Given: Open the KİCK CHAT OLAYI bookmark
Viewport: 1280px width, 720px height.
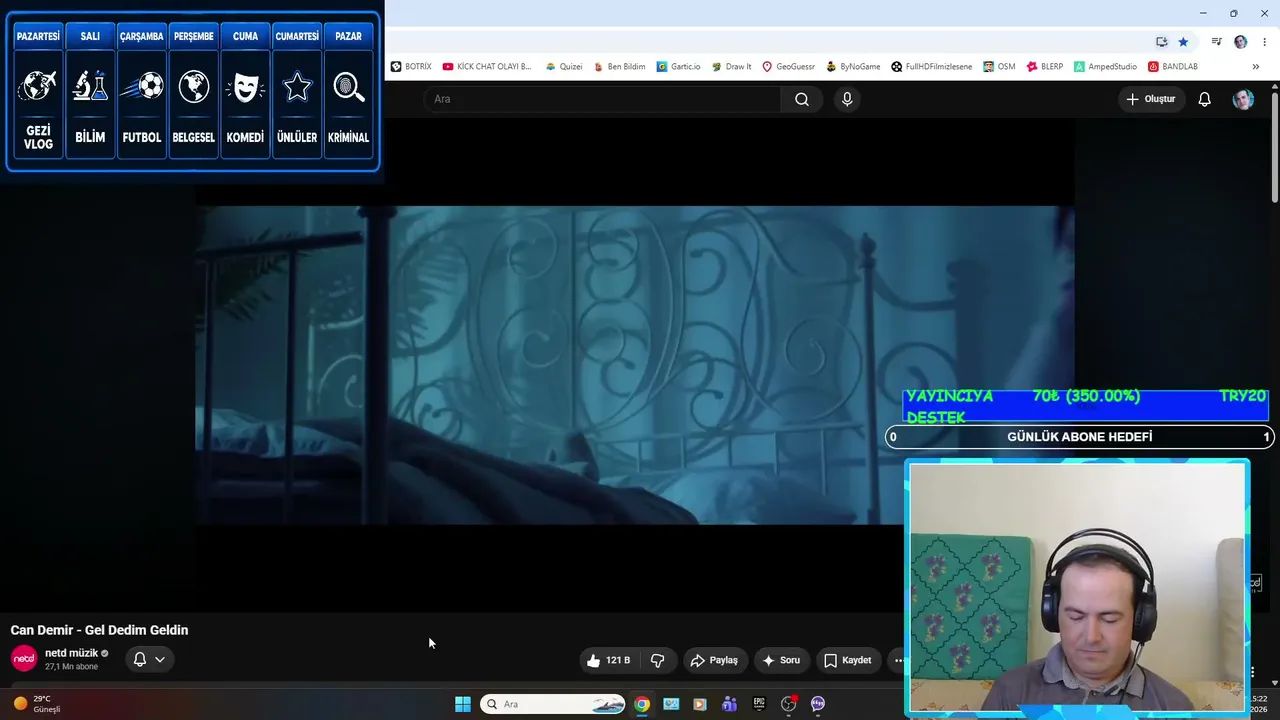Looking at the screenshot, I should click(x=487, y=67).
